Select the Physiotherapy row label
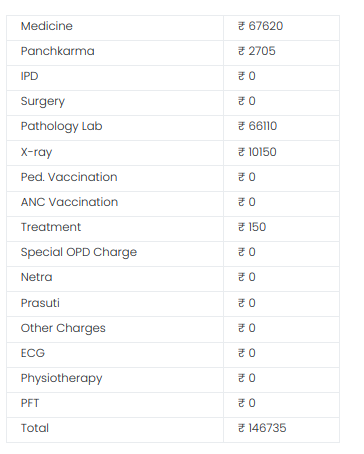The image size is (364, 454). coord(62,378)
